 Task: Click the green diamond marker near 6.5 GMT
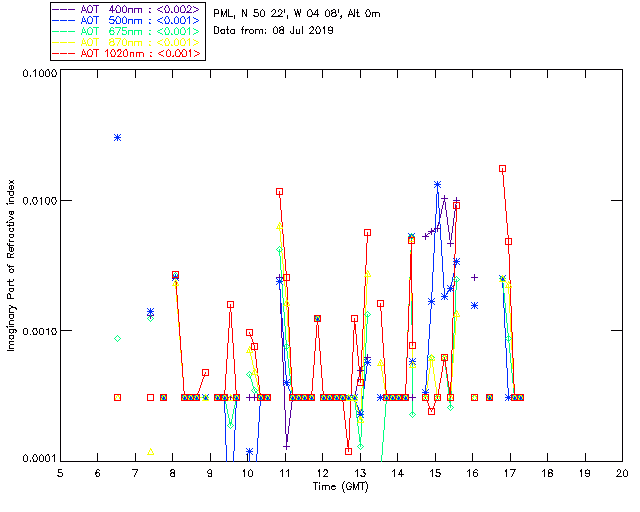point(117,339)
